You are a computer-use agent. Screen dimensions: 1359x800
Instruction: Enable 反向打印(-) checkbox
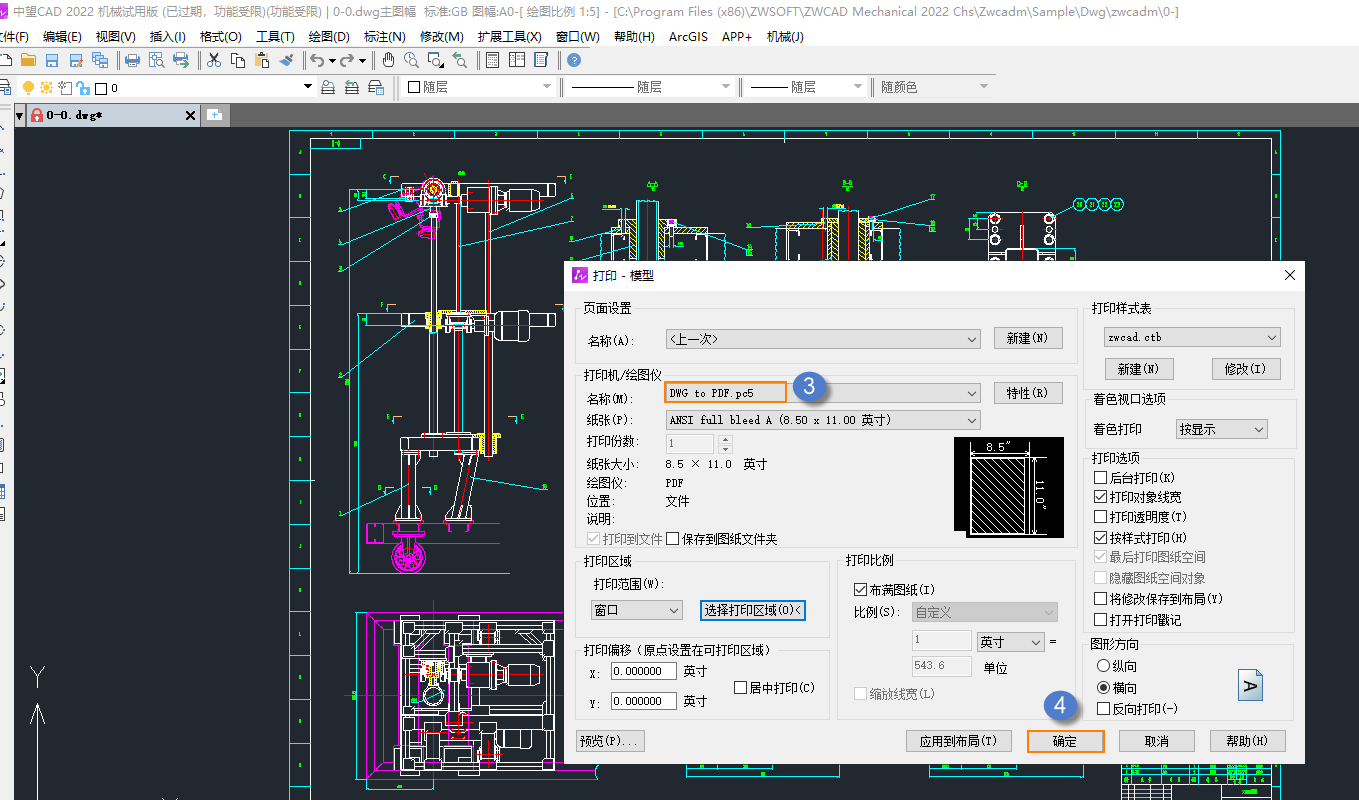[1103, 709]
